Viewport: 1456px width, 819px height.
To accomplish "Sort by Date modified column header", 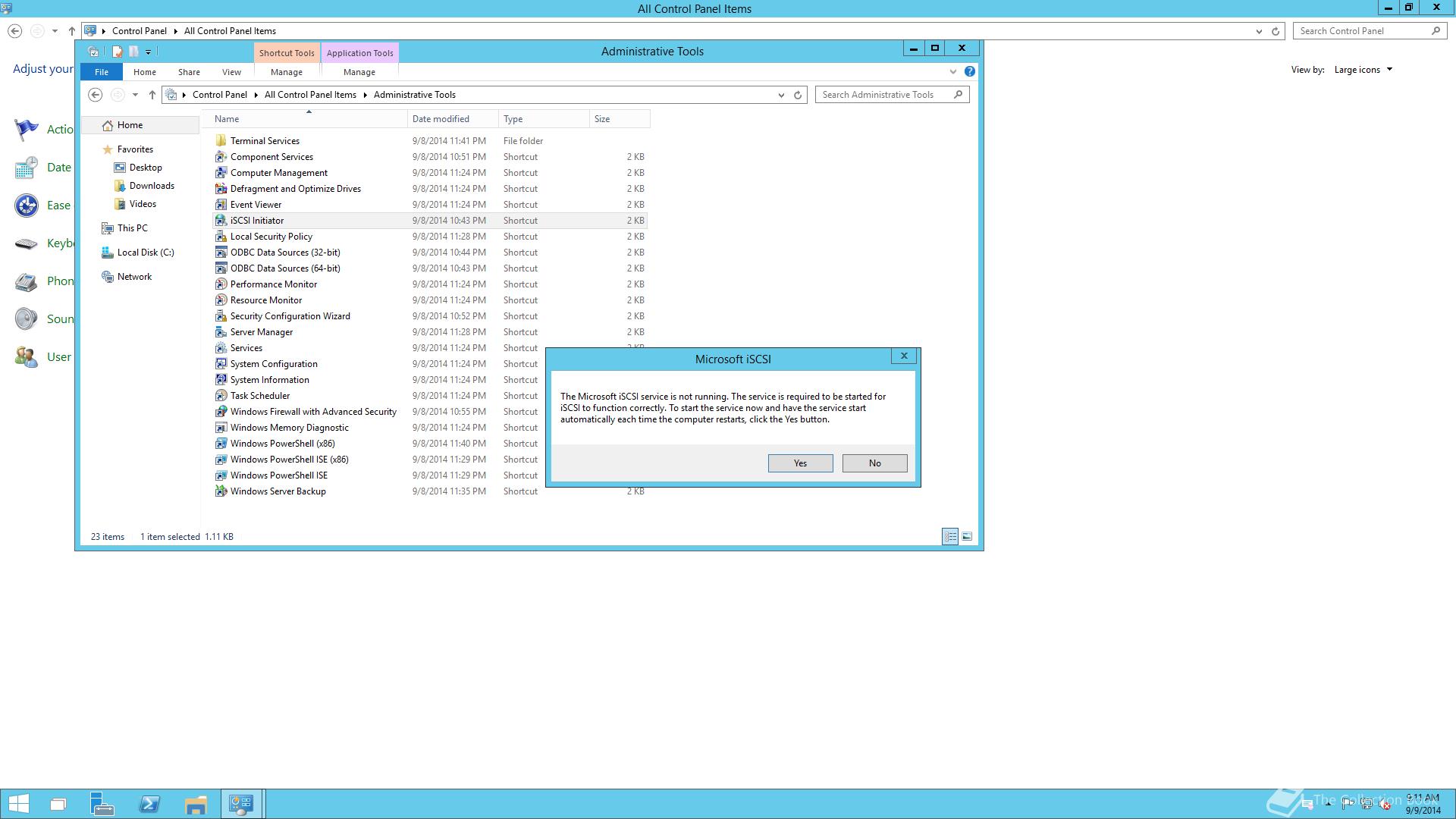I will click(x=453, y=118).
